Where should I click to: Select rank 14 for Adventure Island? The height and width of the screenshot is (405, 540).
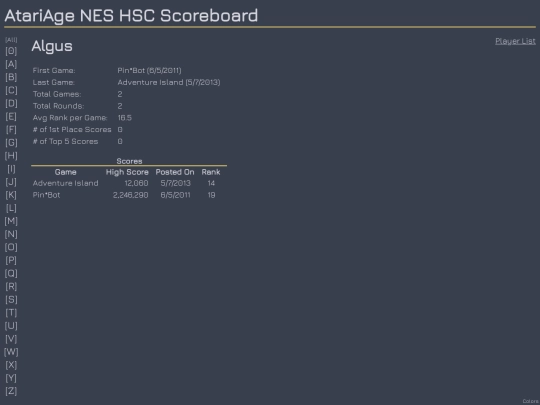[x=211, y=183]
